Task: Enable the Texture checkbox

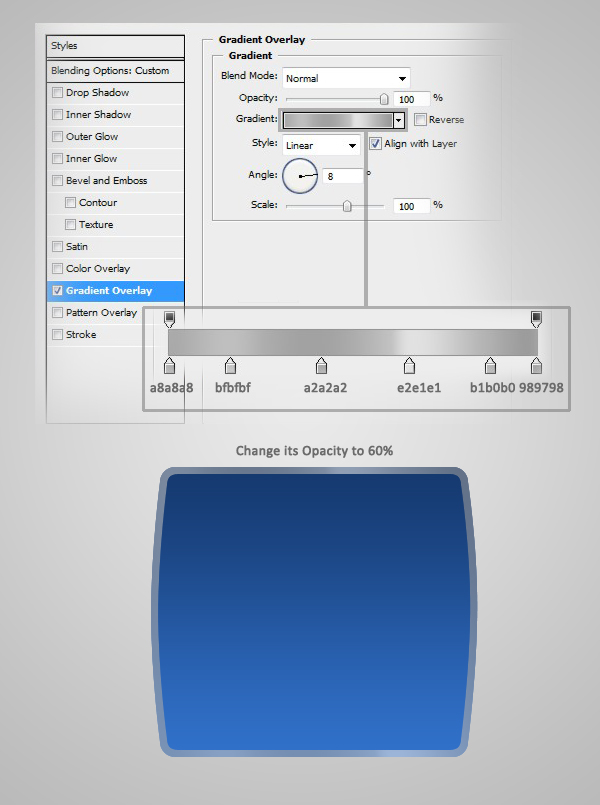Action: (x=70, y=224)
